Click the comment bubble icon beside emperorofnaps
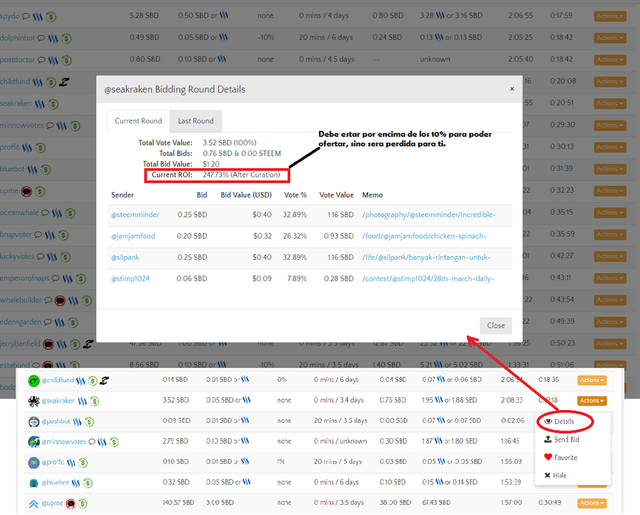Image resolution: width=640 pixels, height=515 pixels. point(56,279)
